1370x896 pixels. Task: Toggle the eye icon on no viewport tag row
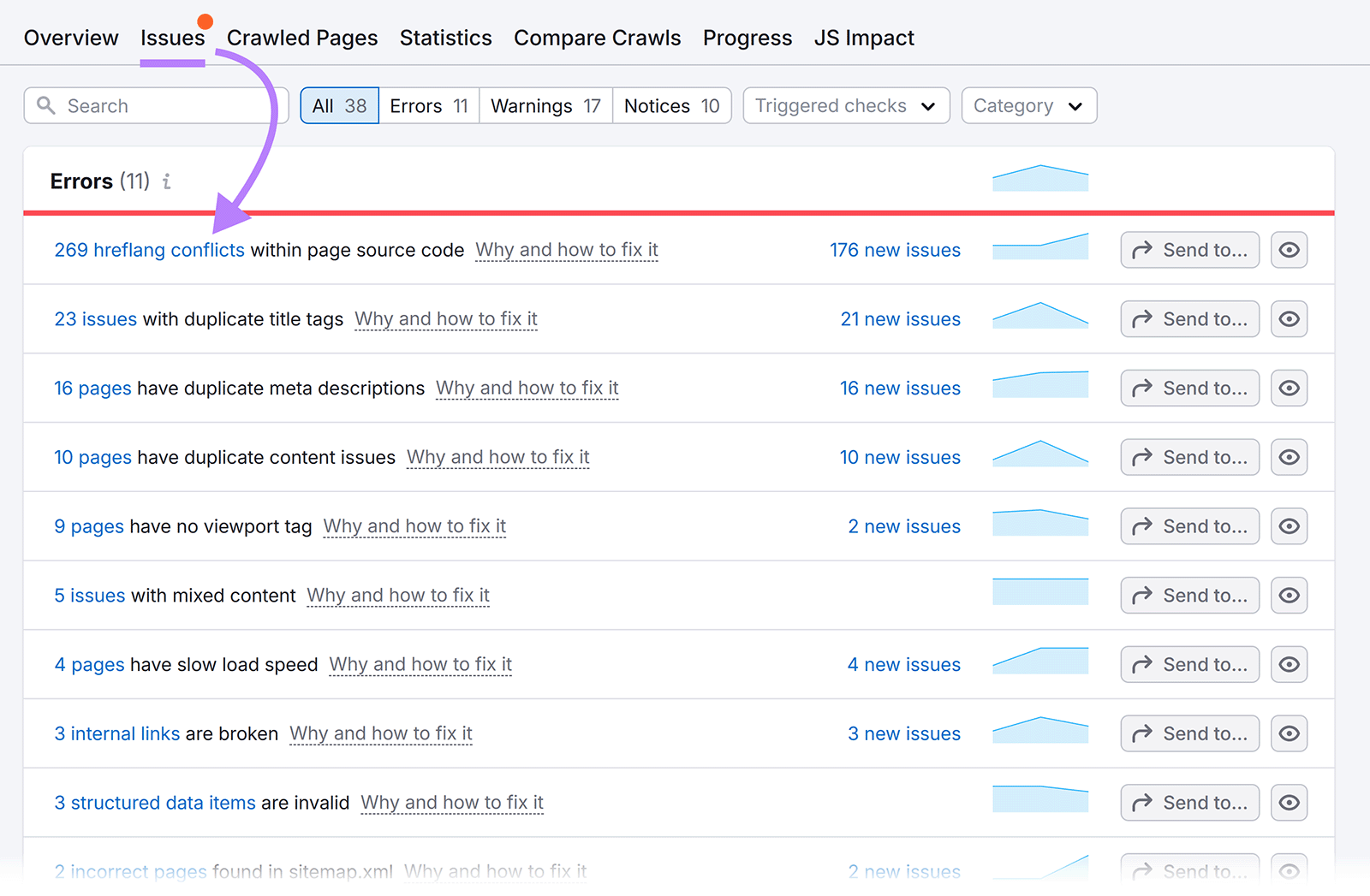point(1289,525)
